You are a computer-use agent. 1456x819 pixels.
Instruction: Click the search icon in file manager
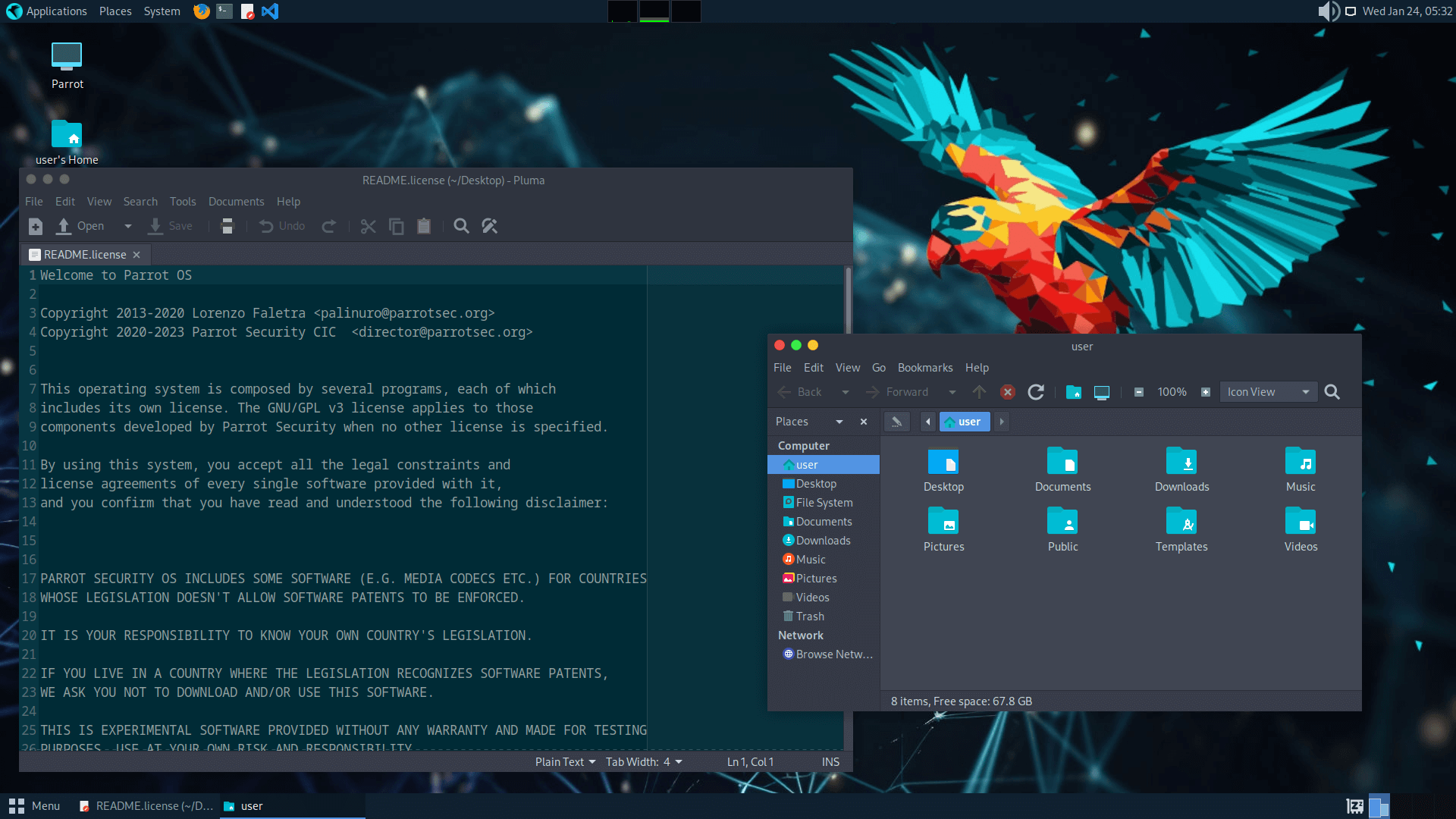click(x=1332, y=392)
